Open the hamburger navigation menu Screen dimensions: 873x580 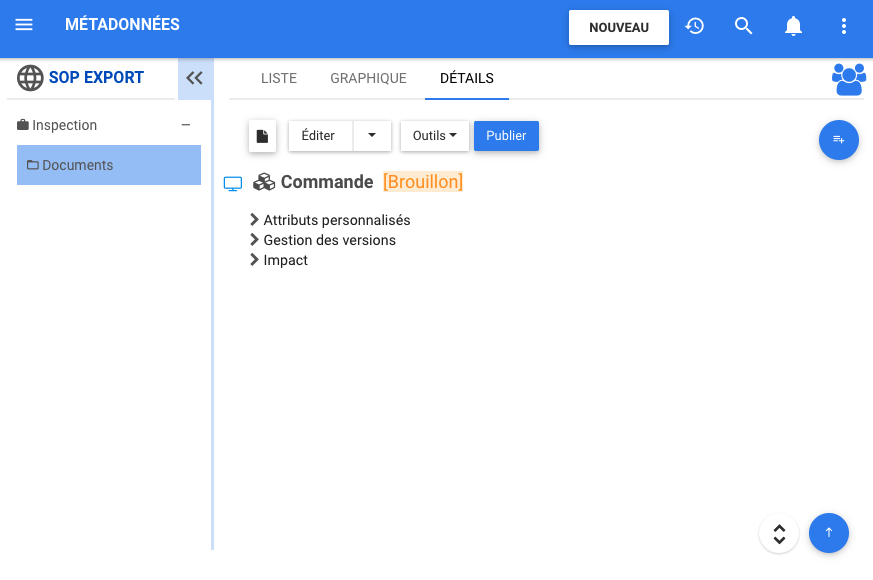click(24, 25)
